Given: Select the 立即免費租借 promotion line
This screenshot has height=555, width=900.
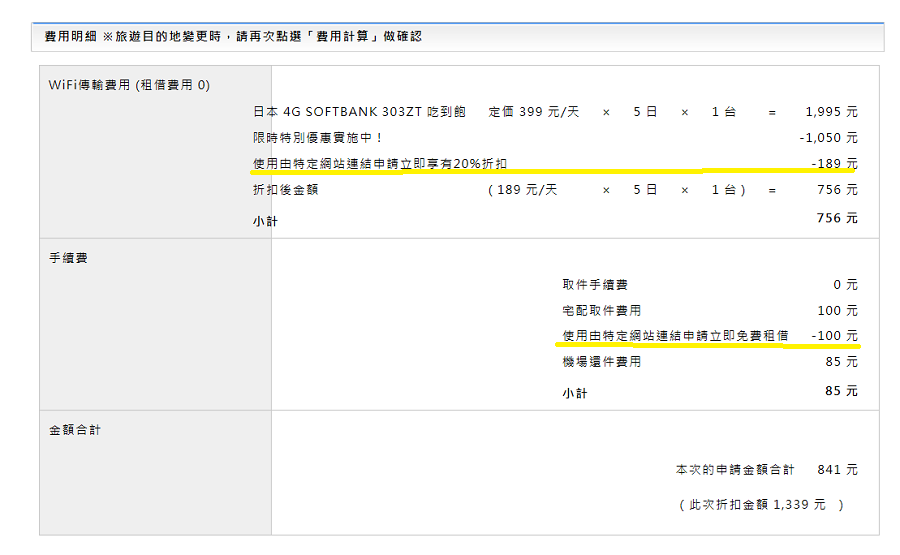Looking at the screenshot, I should [x=676, y=336].
